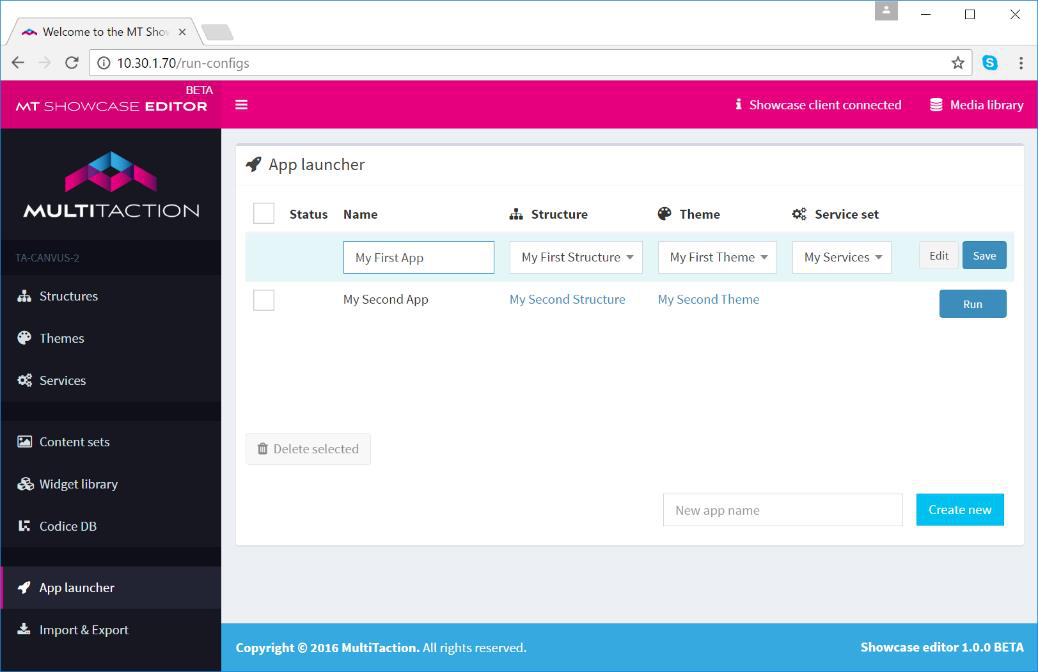1038x672 pixels.
Task: Open the Chrome three-dot menu
Action: [1020, 63]
